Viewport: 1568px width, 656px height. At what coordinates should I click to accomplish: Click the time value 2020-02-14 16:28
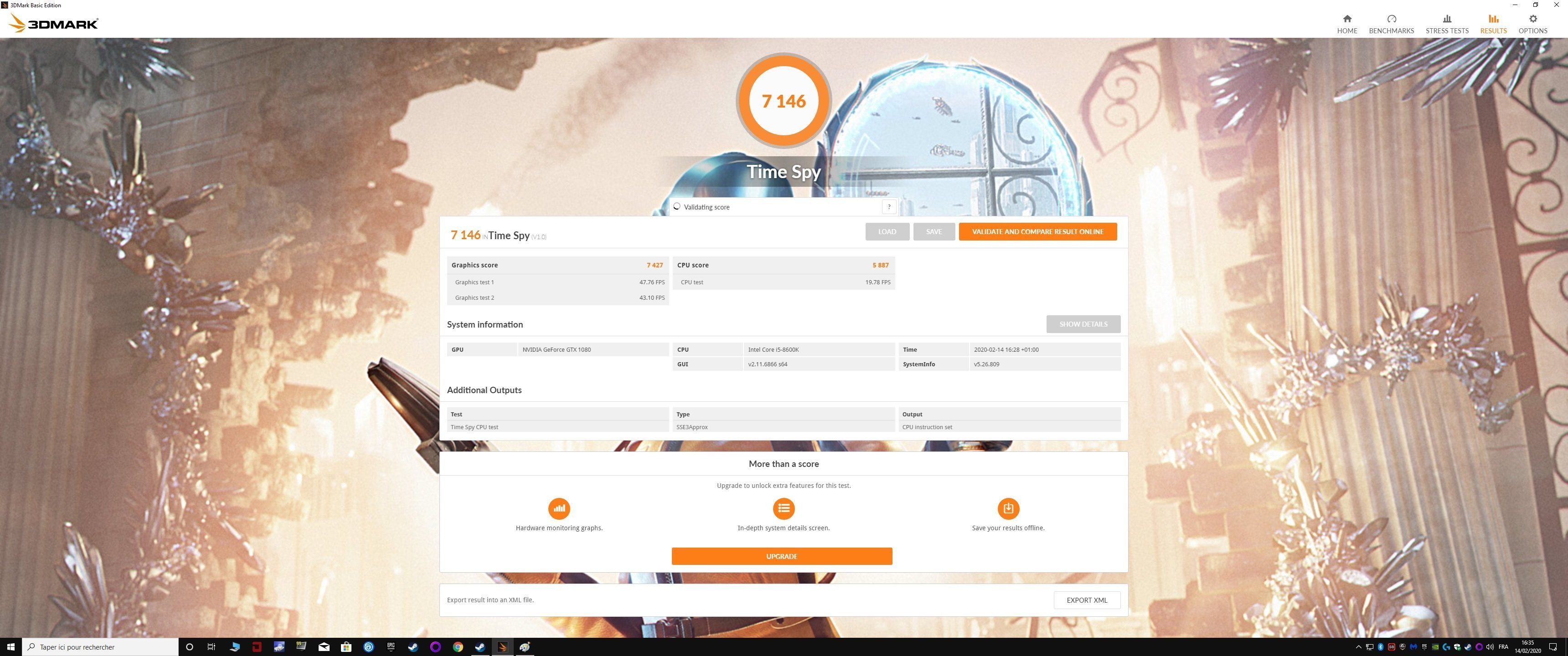click(x=1006, y=350)
